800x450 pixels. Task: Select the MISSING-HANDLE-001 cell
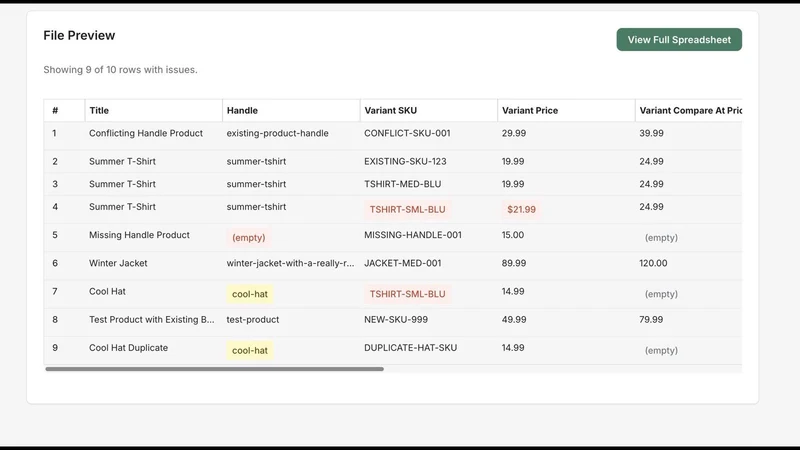(413, 235)
